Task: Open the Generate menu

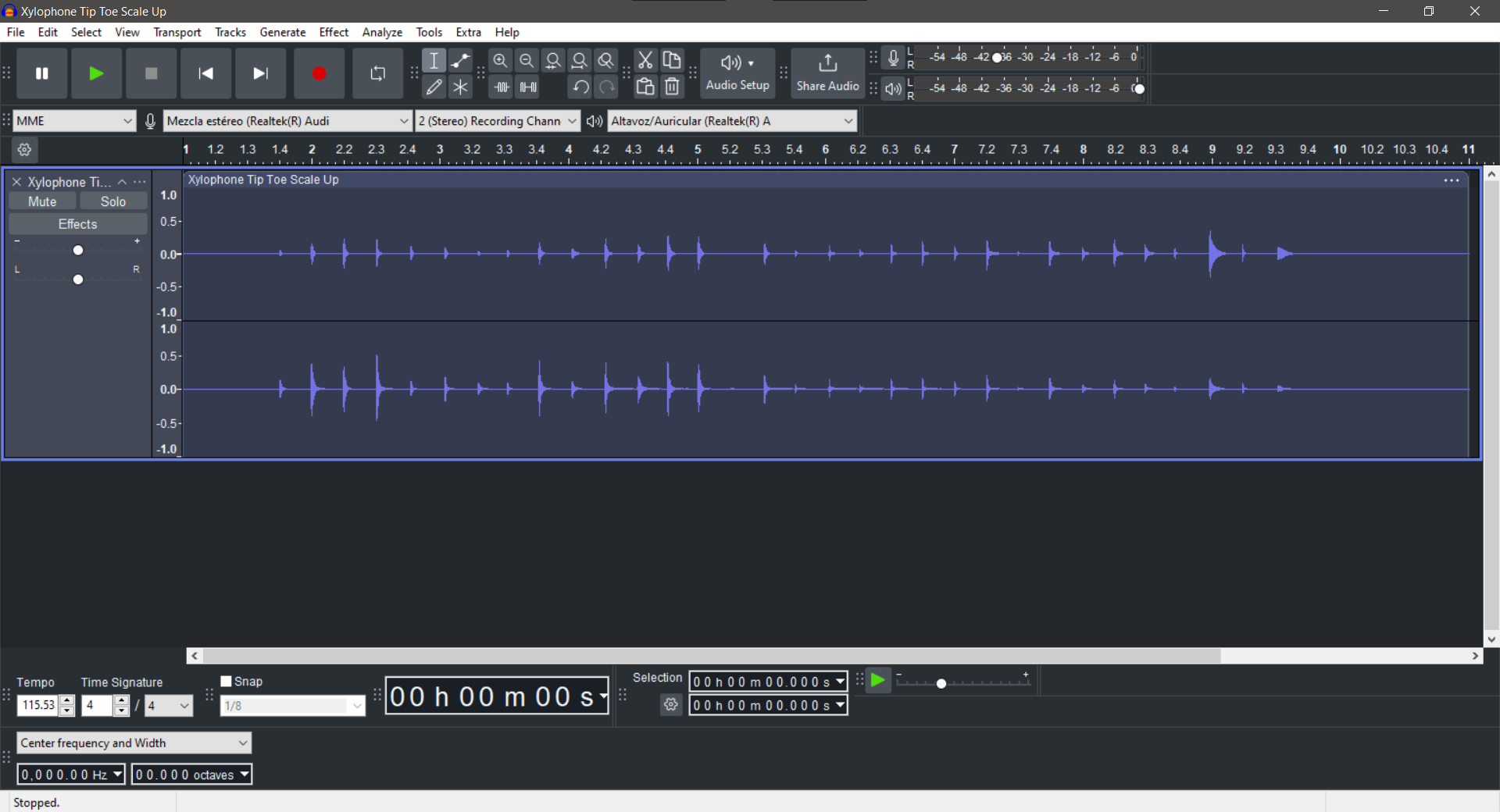Action: click(283, 32)
